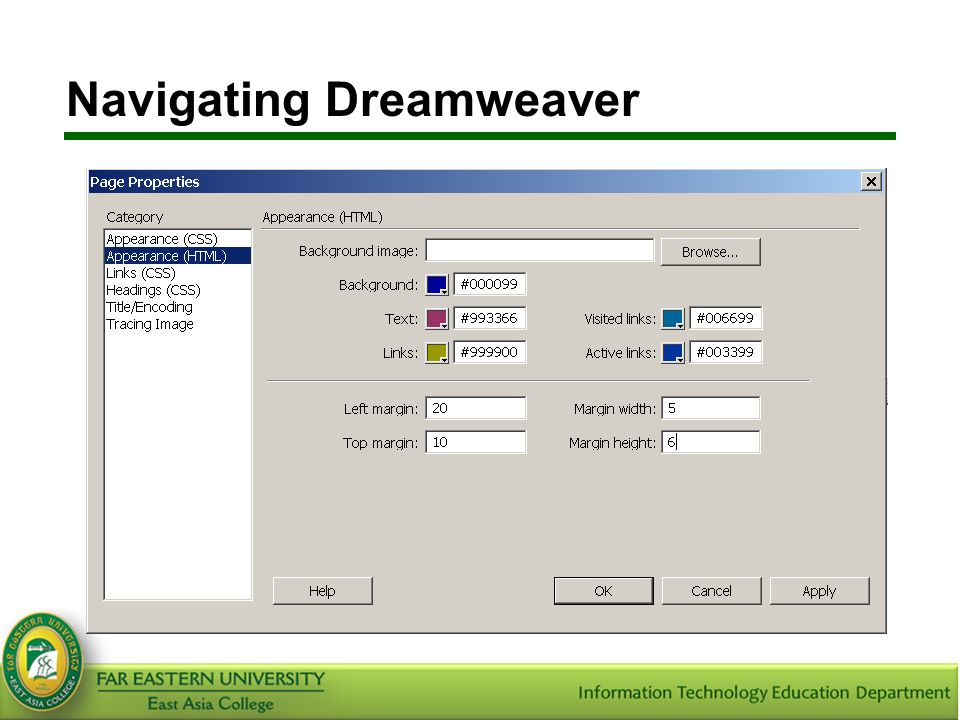Image resolution: width=960 pixels, height=720 pixels.
Task: Open the Background color swatch picker
Action: pos(437,285)
